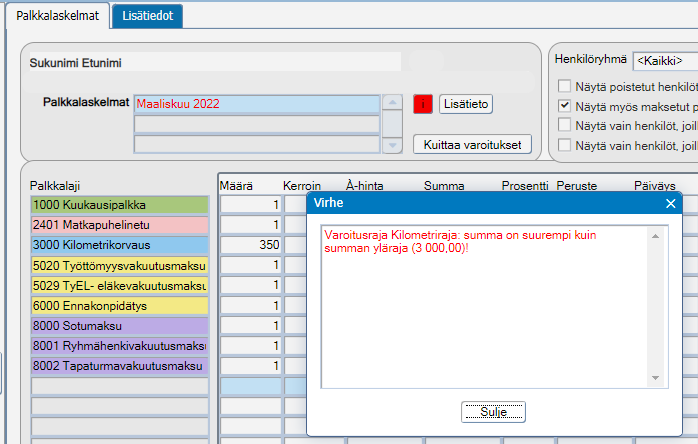The image size is (698, 444).
Task: Open the Lisätieto button
Action: point(466,104)
